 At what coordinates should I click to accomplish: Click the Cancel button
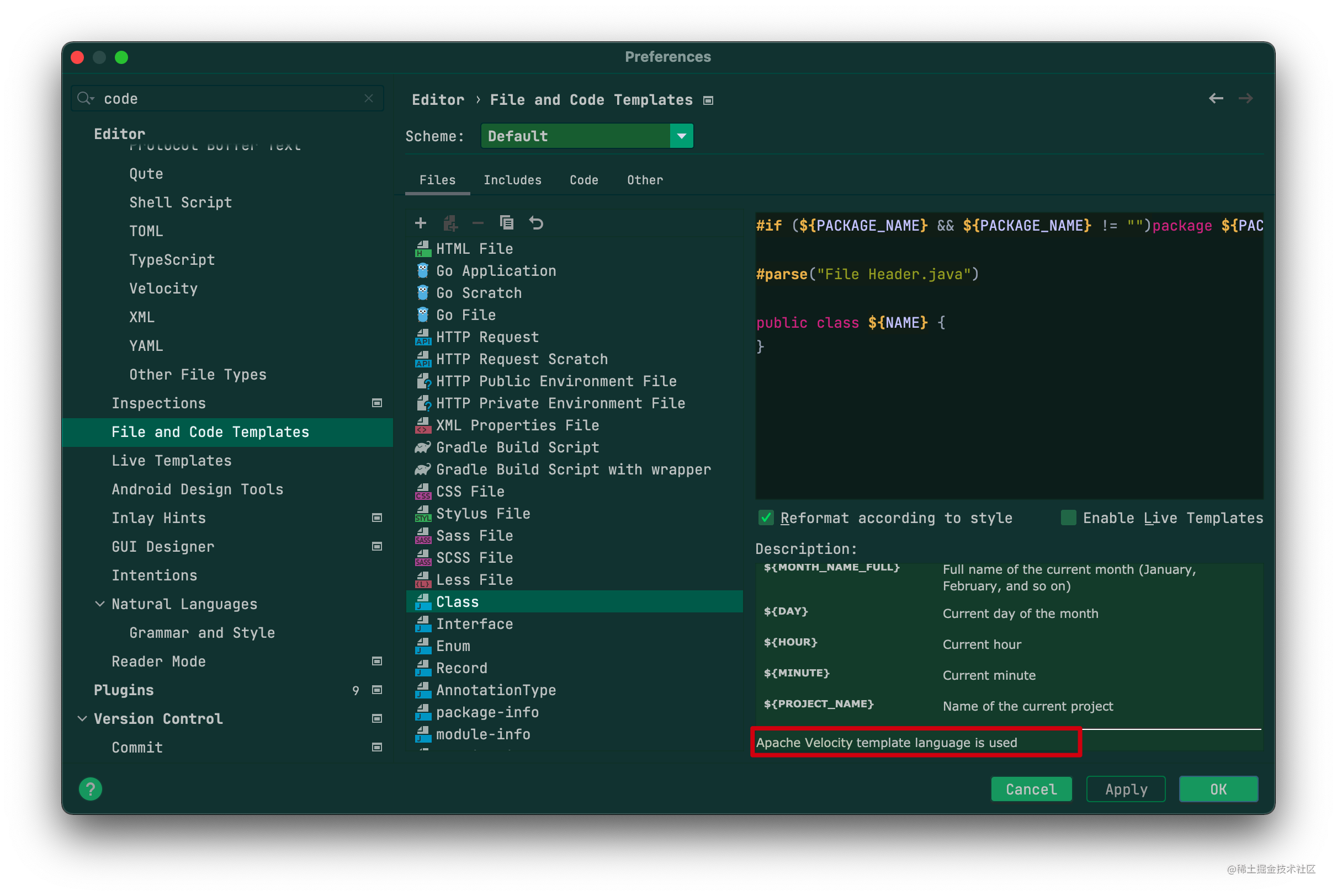1031,789
